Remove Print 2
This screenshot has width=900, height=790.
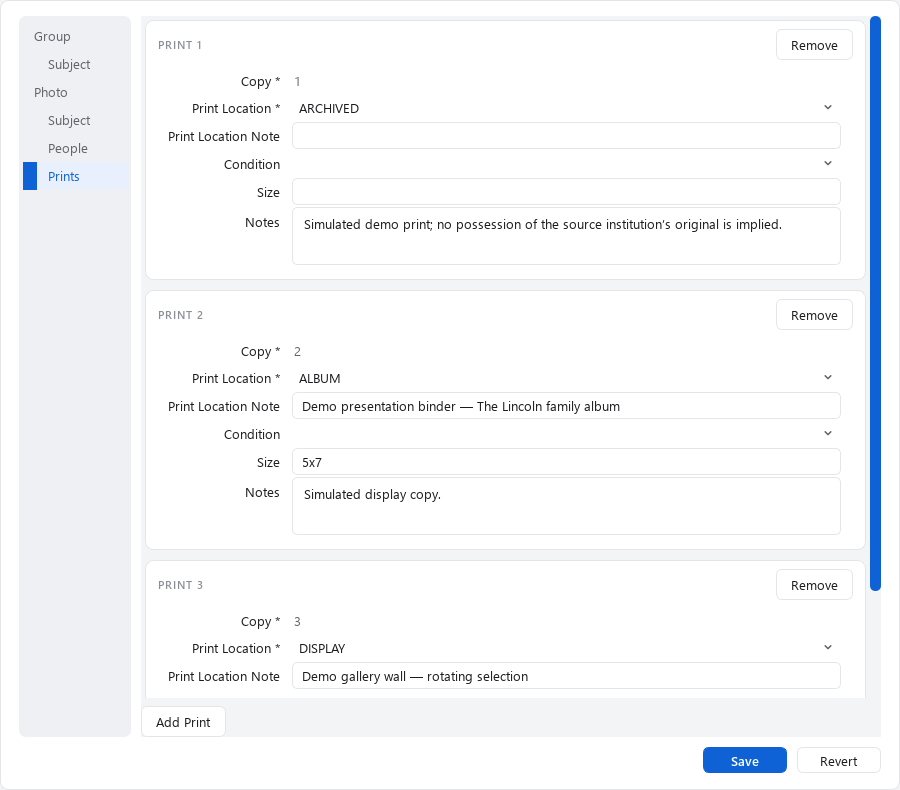tap(814, 315)
